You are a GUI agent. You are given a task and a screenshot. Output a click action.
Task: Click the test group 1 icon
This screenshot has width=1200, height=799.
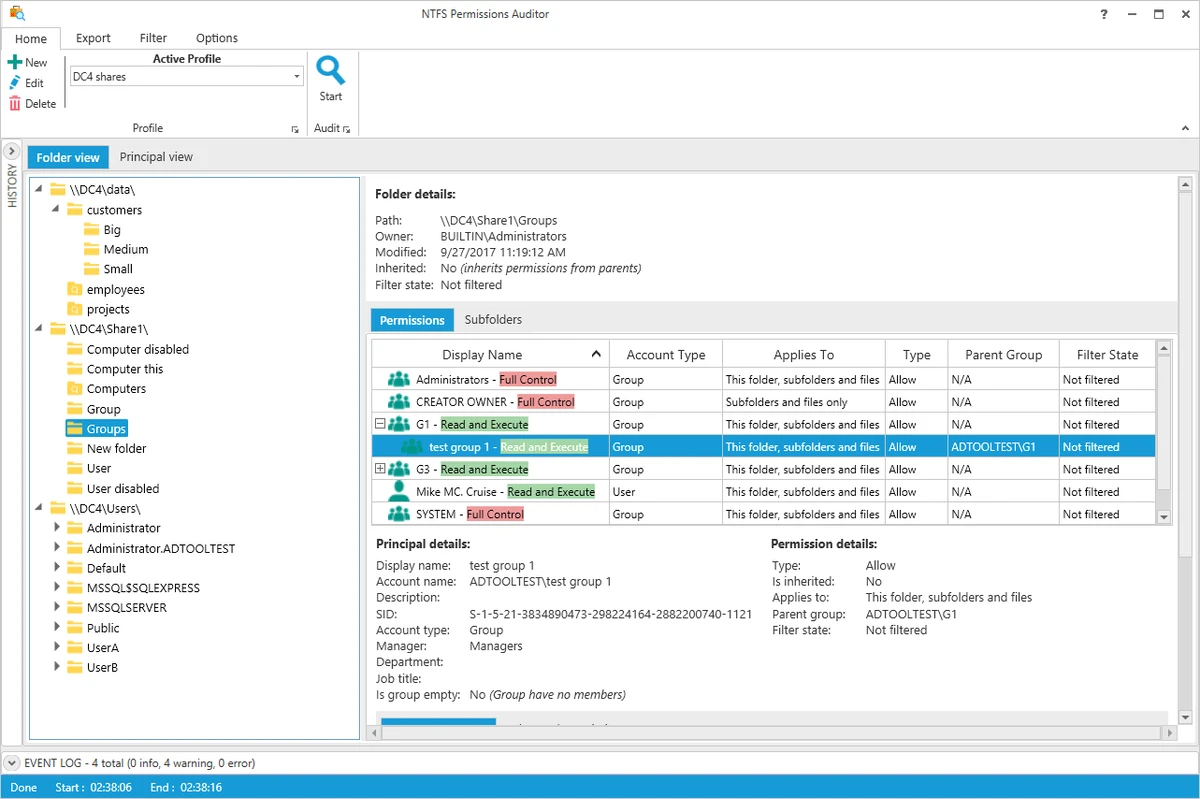pos(412,447)
